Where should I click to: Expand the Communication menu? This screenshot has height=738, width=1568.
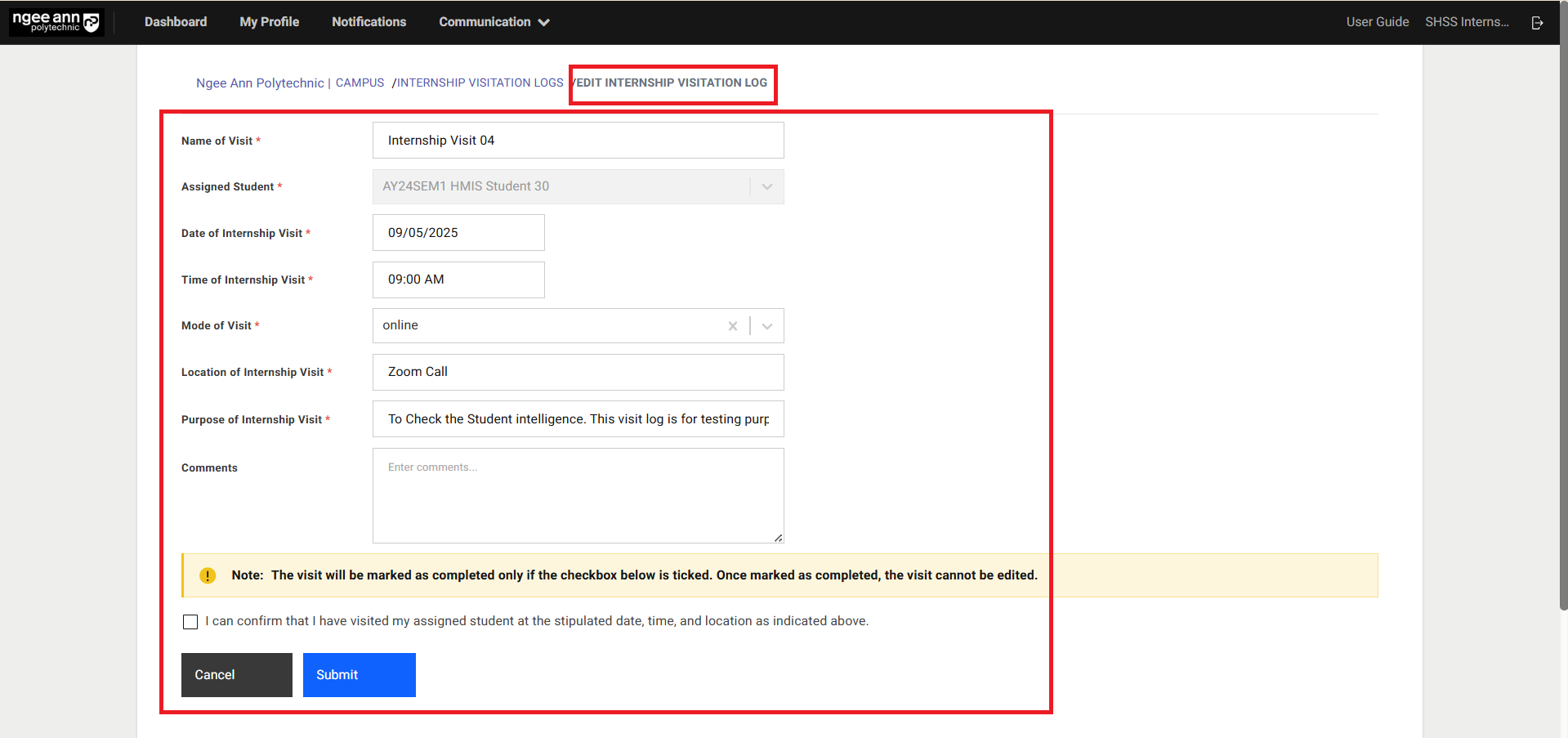point(494,22)
